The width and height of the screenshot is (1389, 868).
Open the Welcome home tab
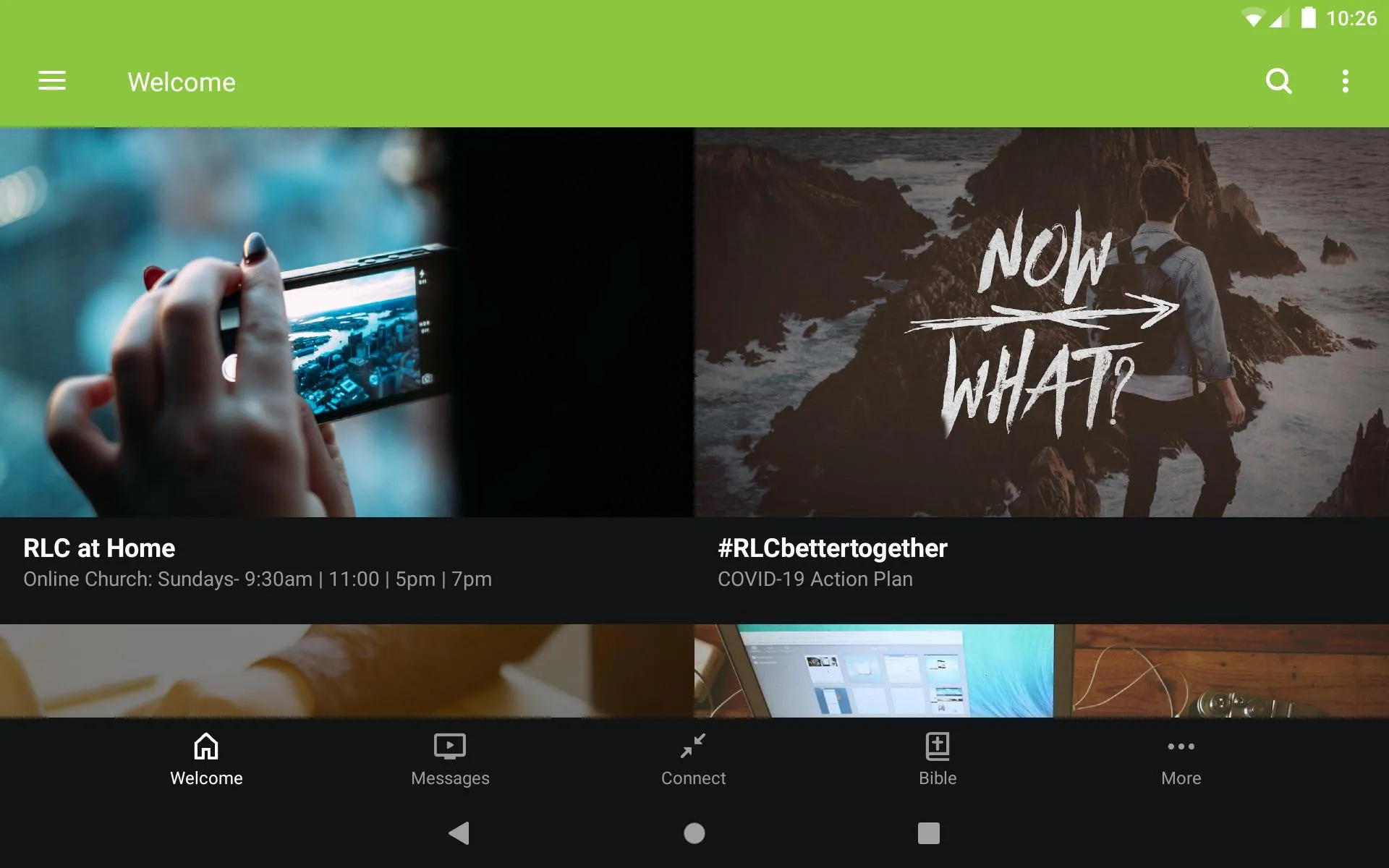click(205, 757)
